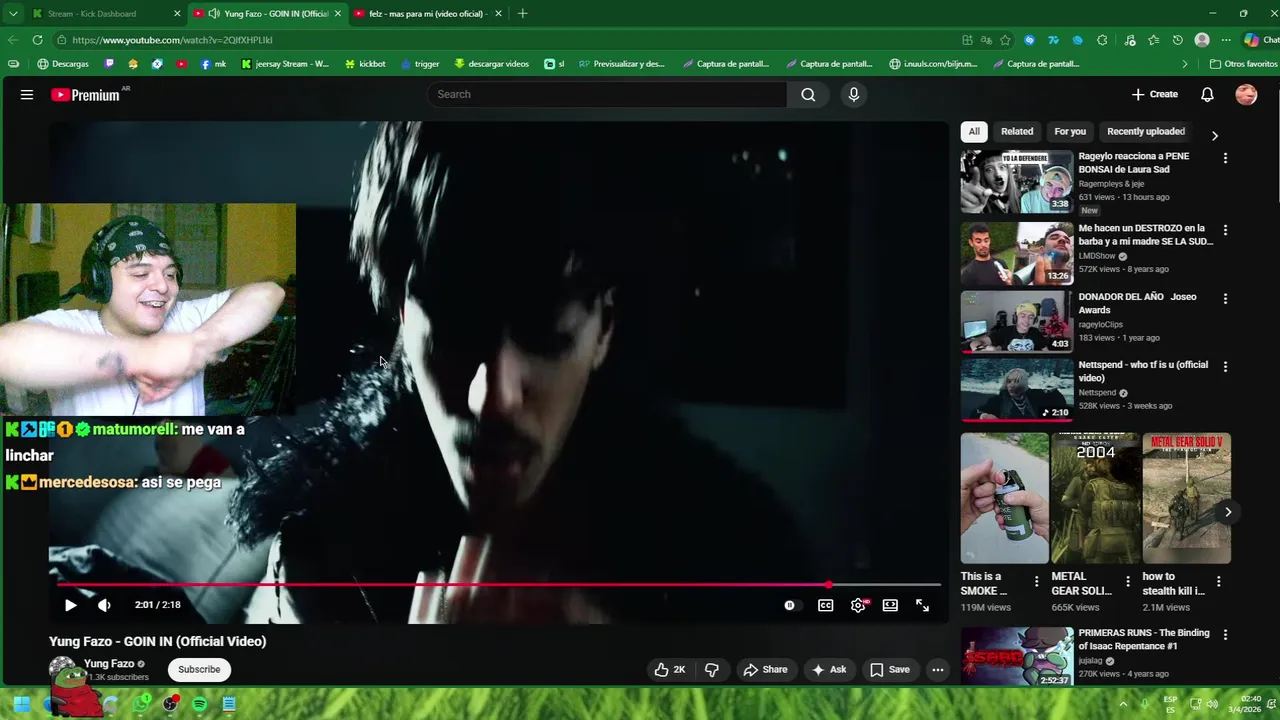Open the kickbot bookmark
The height and width of the screenshot is (720, 1280).
(365, 64)
